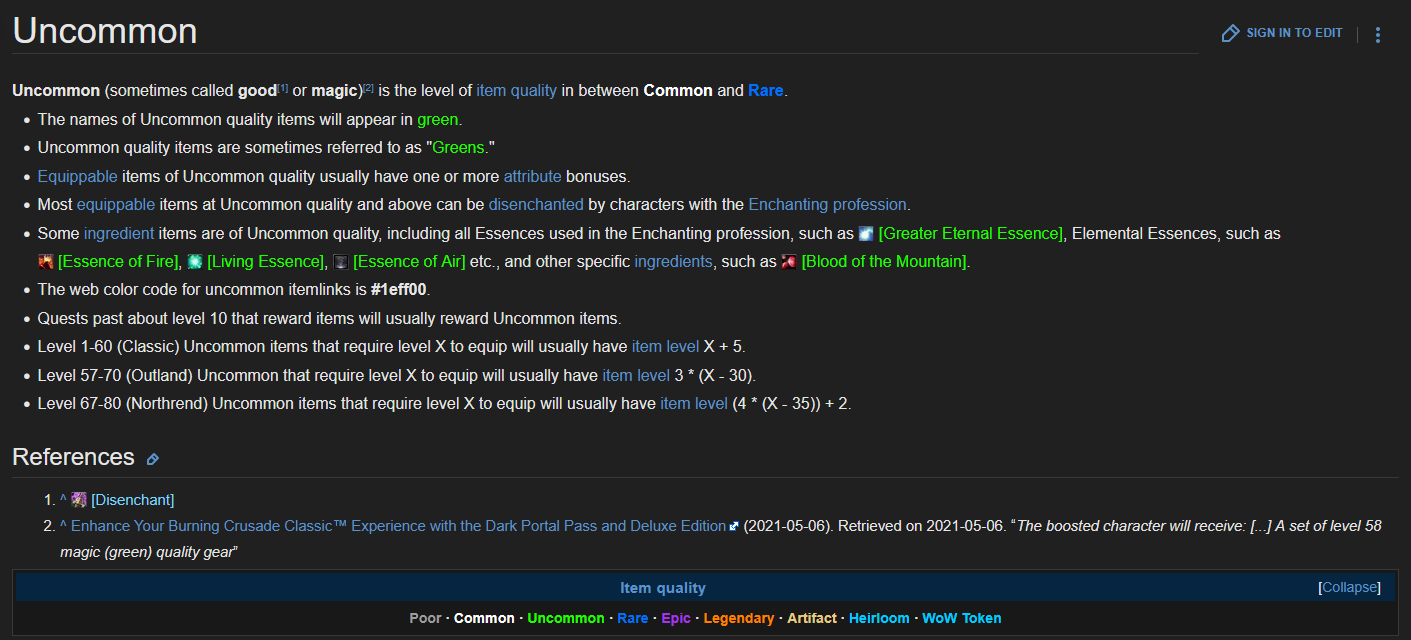
Task: Open the [Living Essence] item link
Action: pyautogui.click(x=266, y=262)
